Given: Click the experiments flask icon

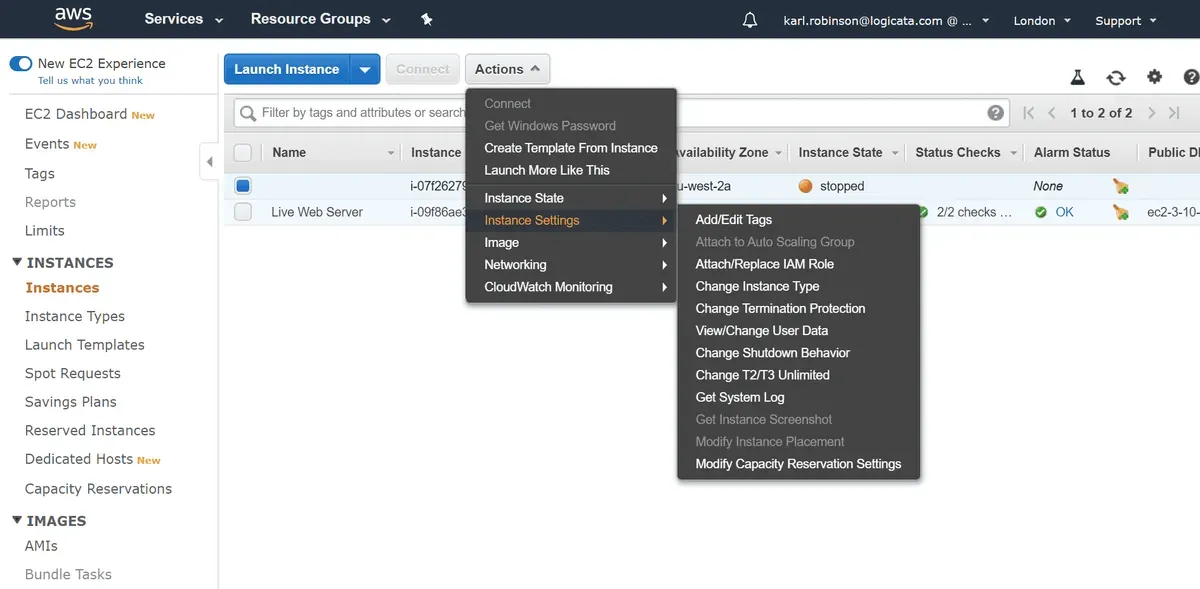Looking at the screenshot, I should [1077, 77].
